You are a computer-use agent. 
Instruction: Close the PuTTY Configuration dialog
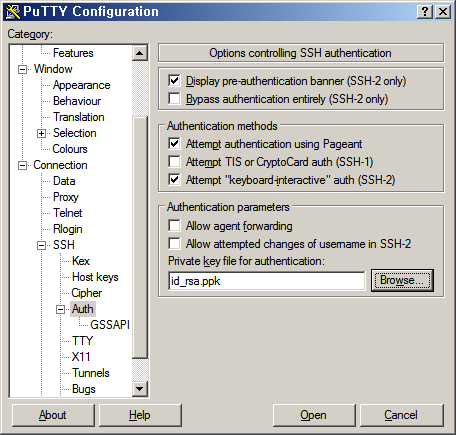pos(443,12)
